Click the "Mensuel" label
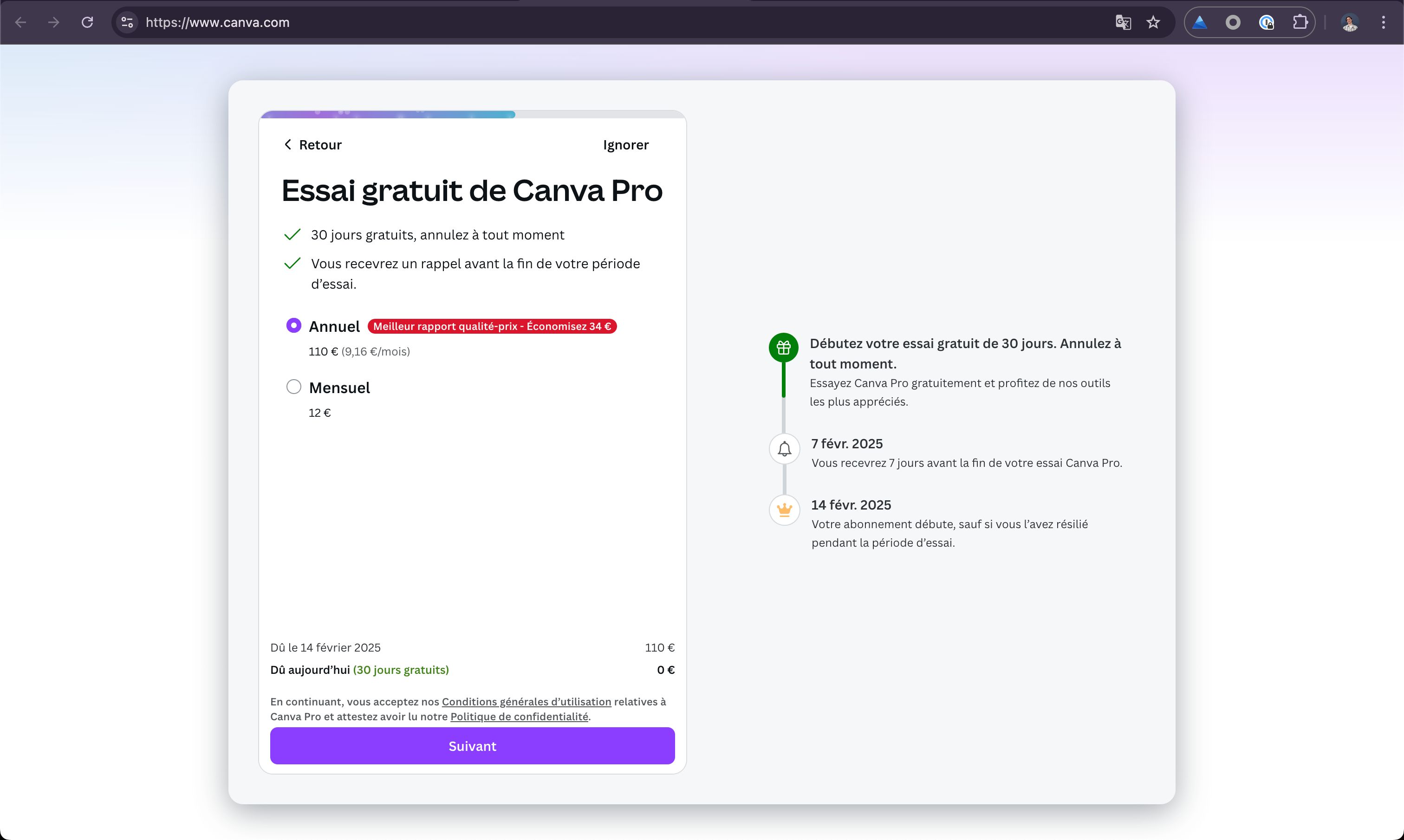1404x840 pixels. (339, 388)
